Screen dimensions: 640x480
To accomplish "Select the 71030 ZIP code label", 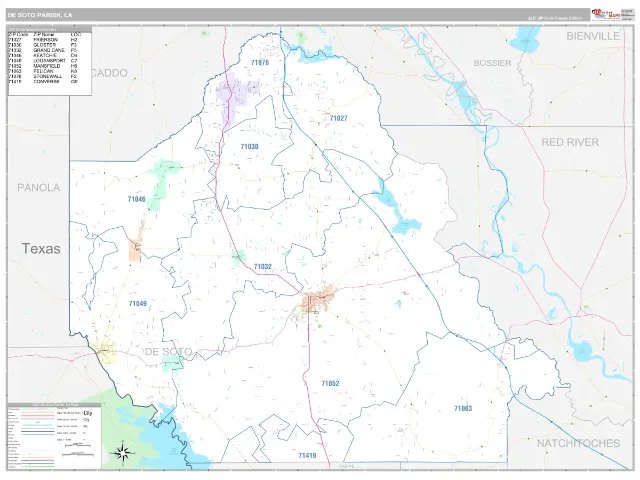I will click(249, 147).
